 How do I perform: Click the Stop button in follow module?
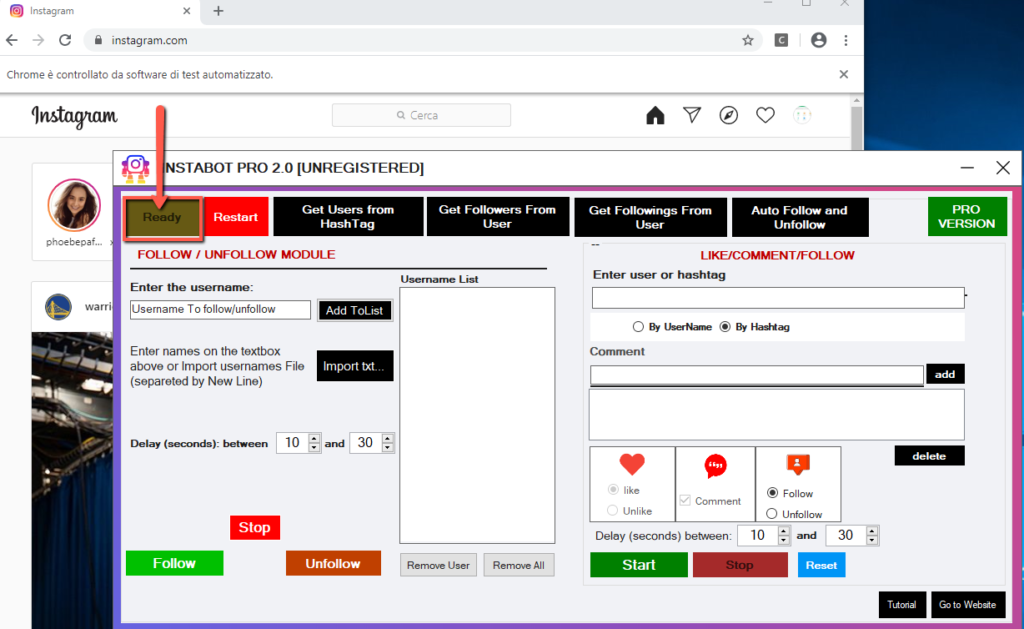click(255, 527)
